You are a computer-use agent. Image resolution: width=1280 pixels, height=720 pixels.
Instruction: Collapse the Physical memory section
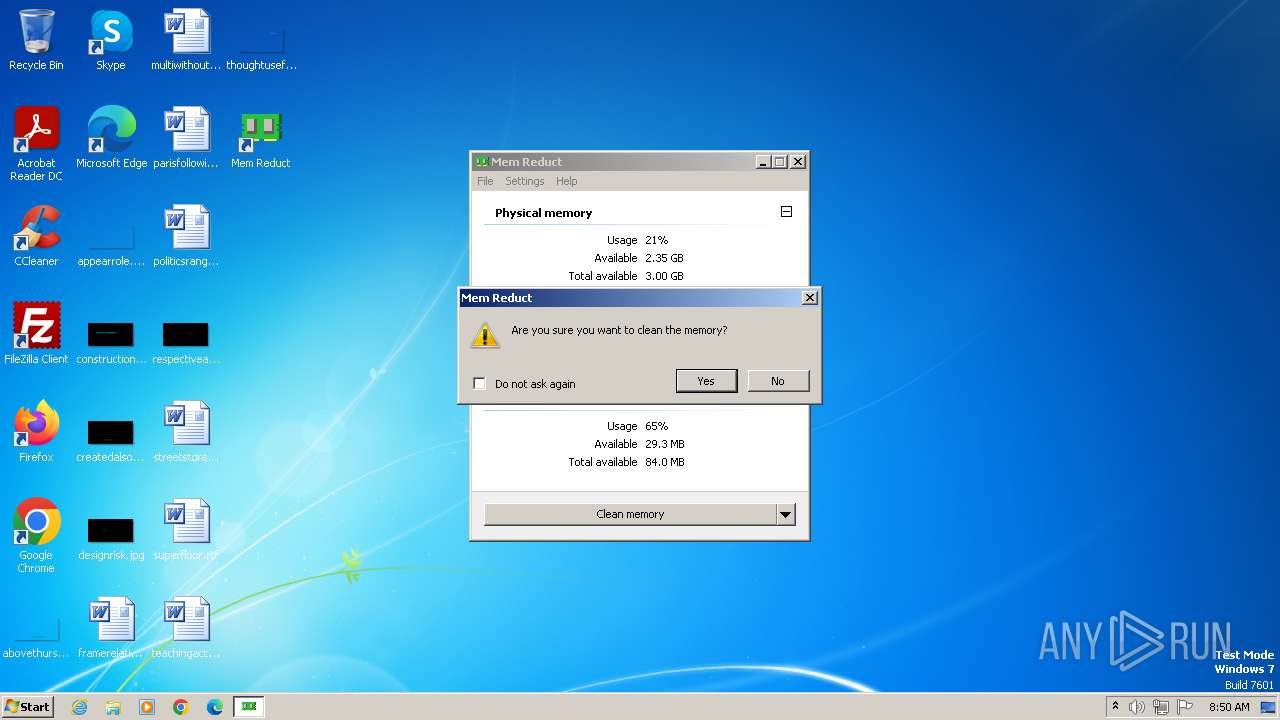coord(786,212)
